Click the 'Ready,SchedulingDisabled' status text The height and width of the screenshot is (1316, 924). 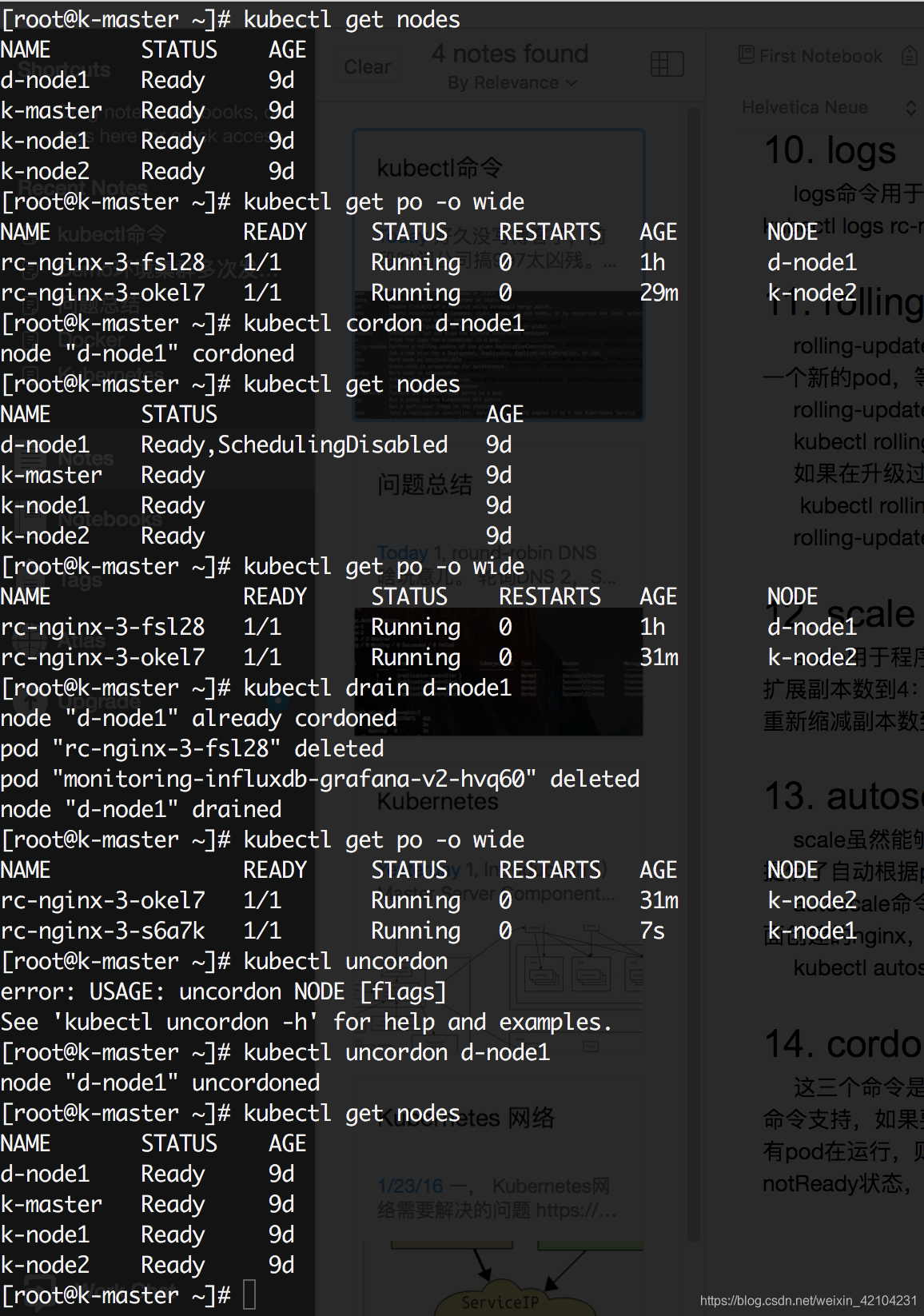tap(294, 445)
